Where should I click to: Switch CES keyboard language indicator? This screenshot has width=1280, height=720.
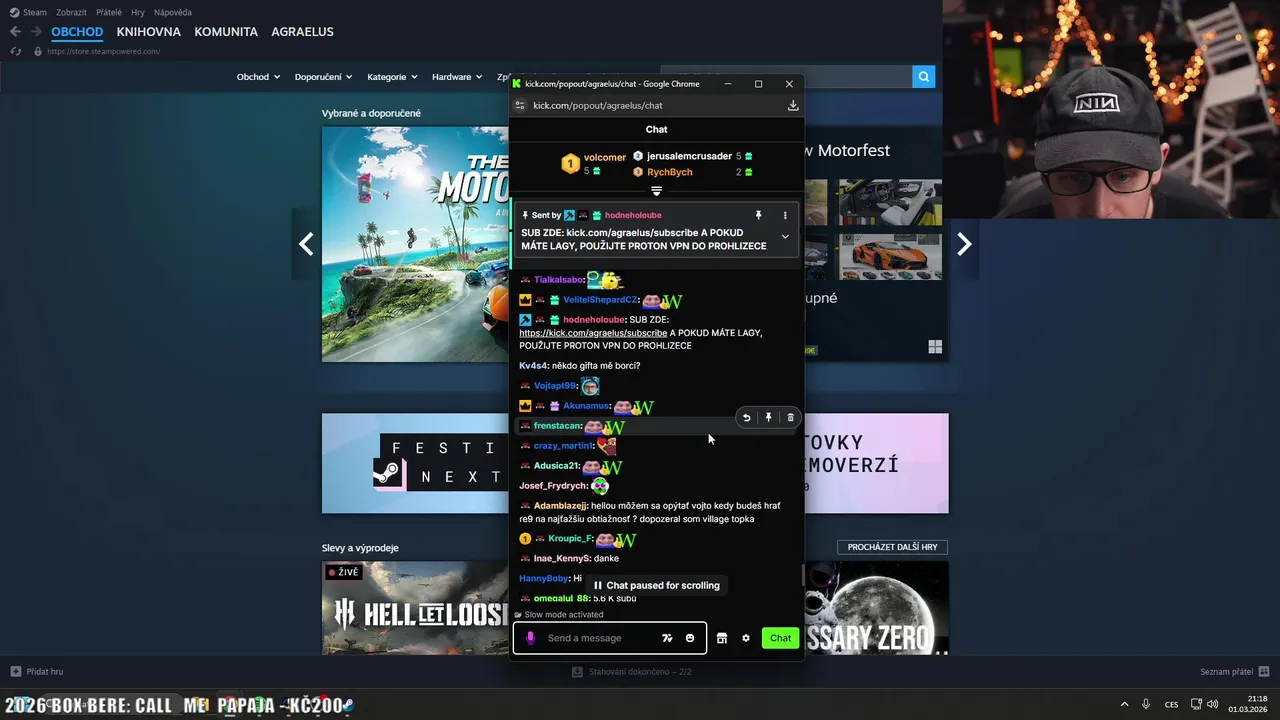(x=1171, y=704)
